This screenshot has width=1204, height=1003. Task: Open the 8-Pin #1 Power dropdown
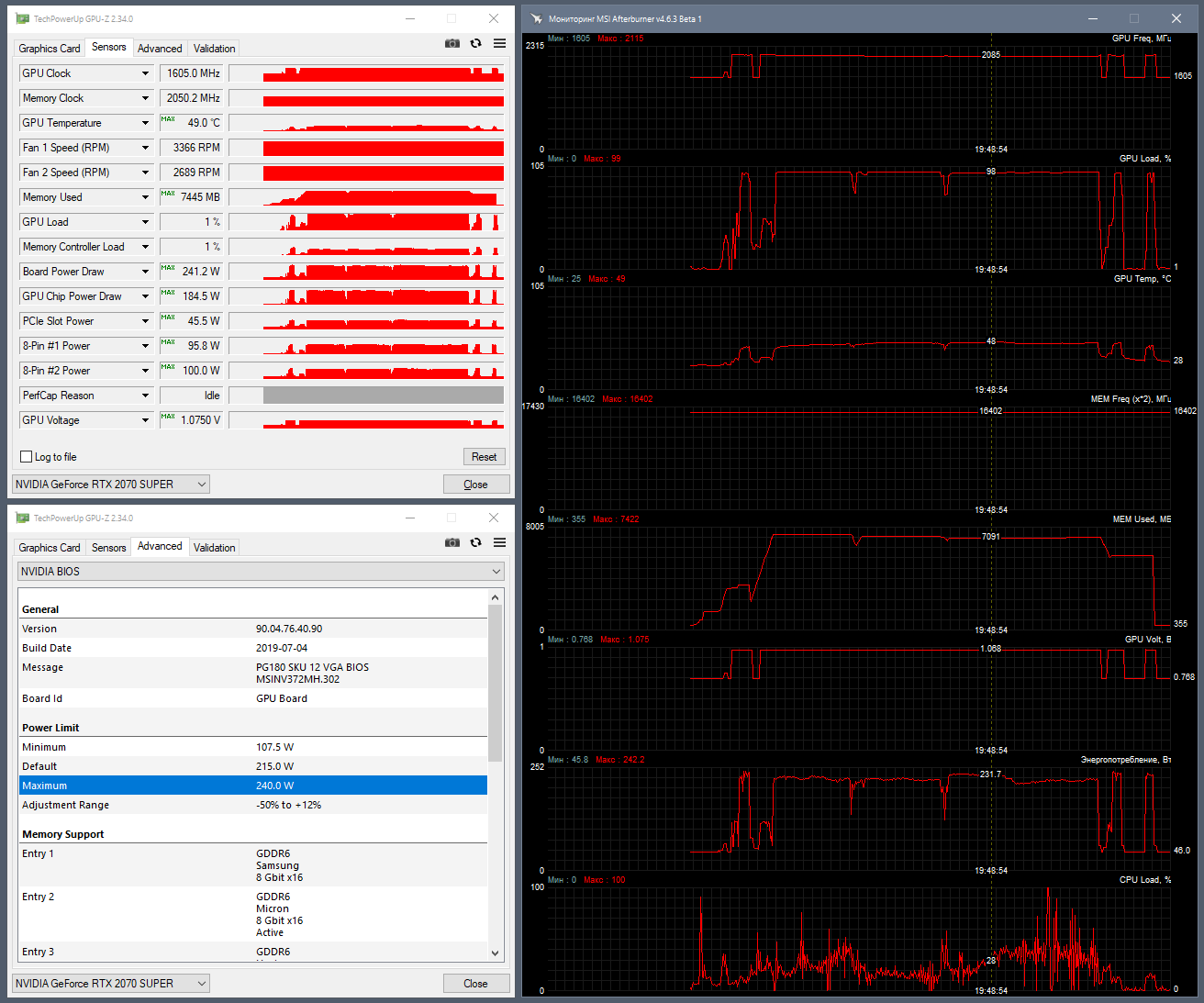tap(145, 346)
